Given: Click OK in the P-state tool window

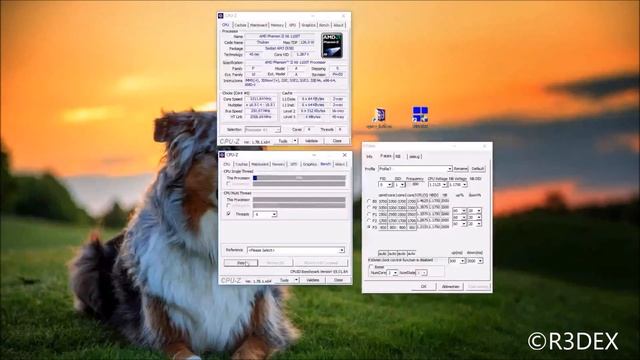Looking at the screenshot, I should point(423,286).
